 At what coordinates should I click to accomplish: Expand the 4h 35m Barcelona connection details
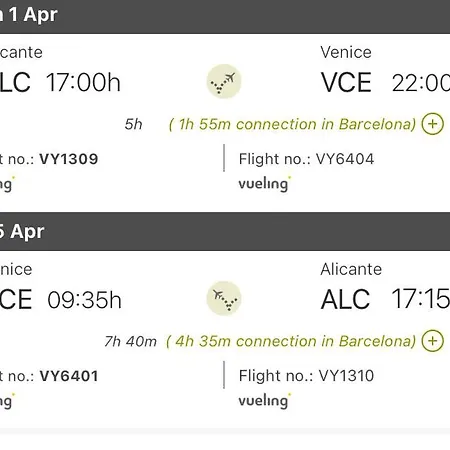pos(432,341)
